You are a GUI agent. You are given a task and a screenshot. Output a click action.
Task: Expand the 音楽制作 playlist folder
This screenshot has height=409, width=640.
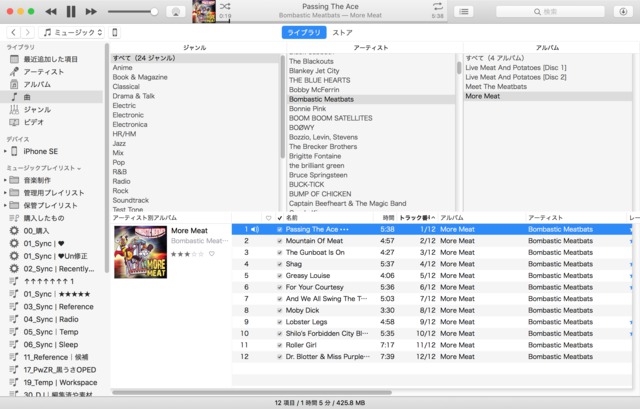[5, 179]
